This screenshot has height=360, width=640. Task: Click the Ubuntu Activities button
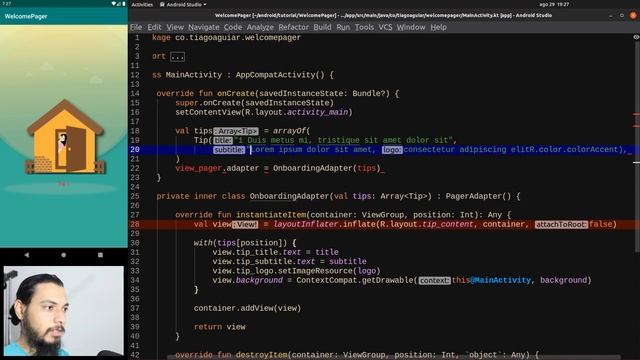click(142, 4)
